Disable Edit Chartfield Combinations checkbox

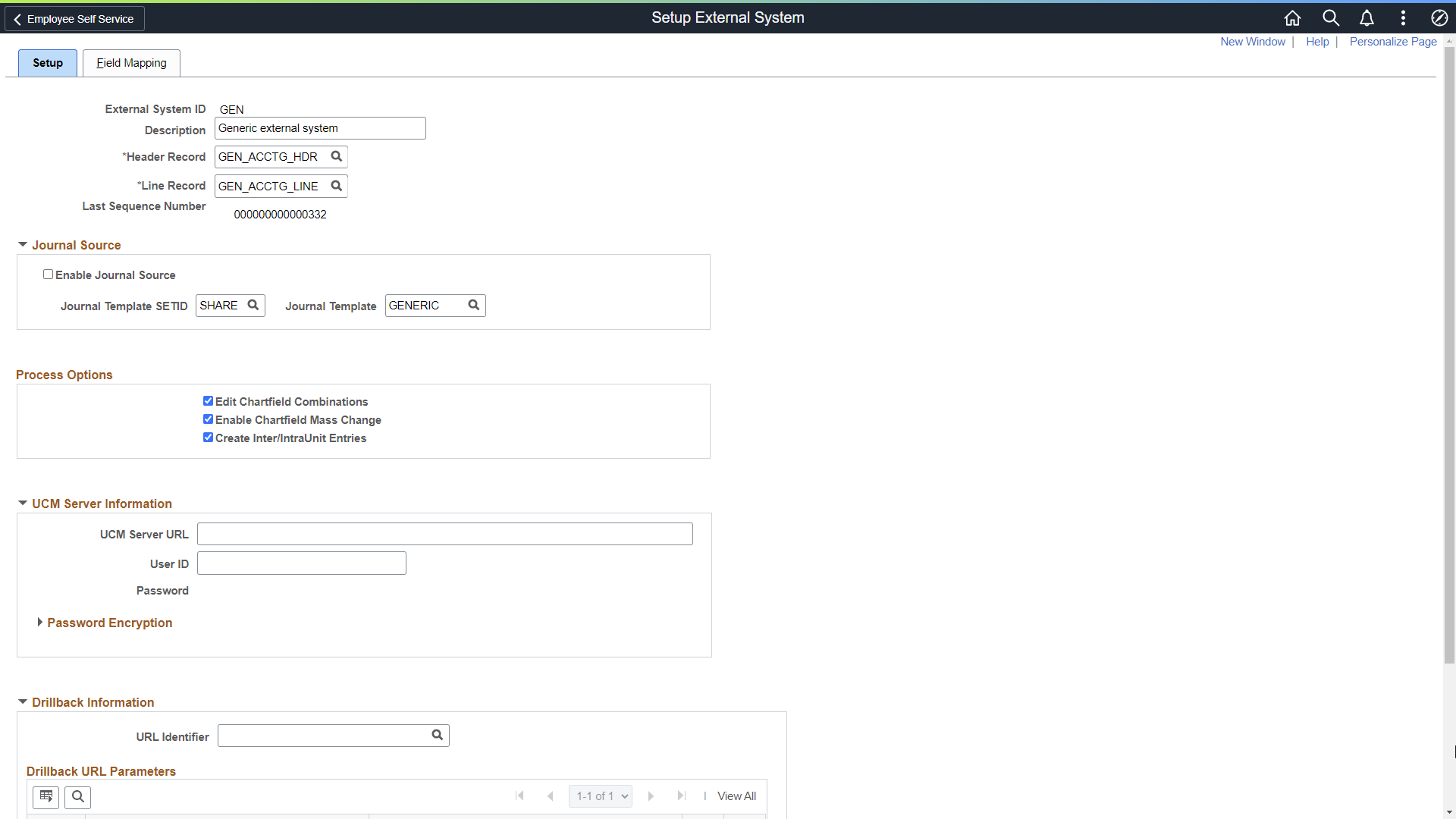click(208, 400)
